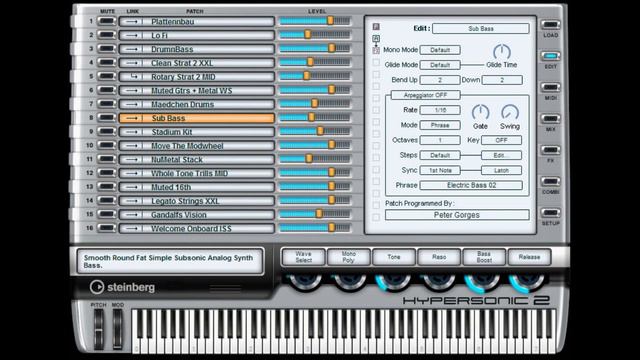Screen dimensions: 640x360
Task: Click the Bend Down value field
Action: coord(502,80)
